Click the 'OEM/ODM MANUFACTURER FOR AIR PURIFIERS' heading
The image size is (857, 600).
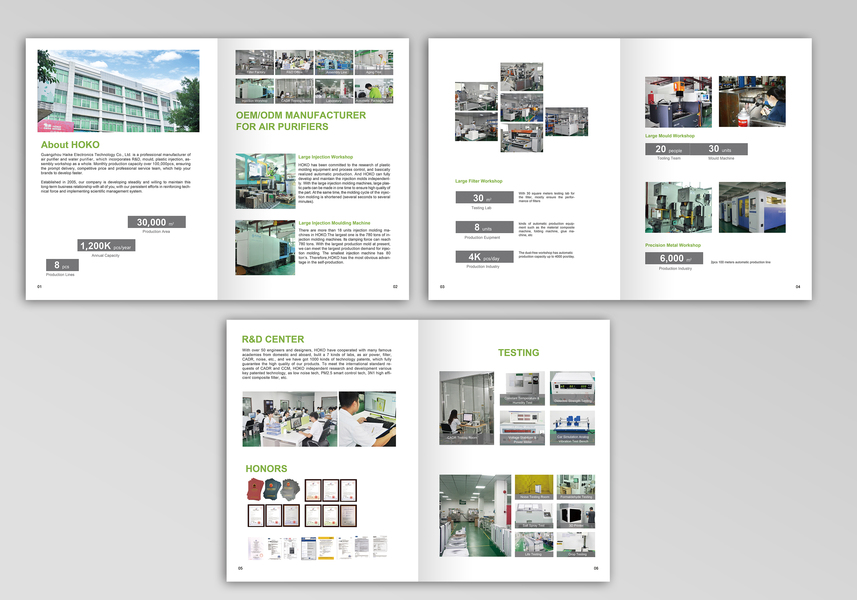click(301, 121)
